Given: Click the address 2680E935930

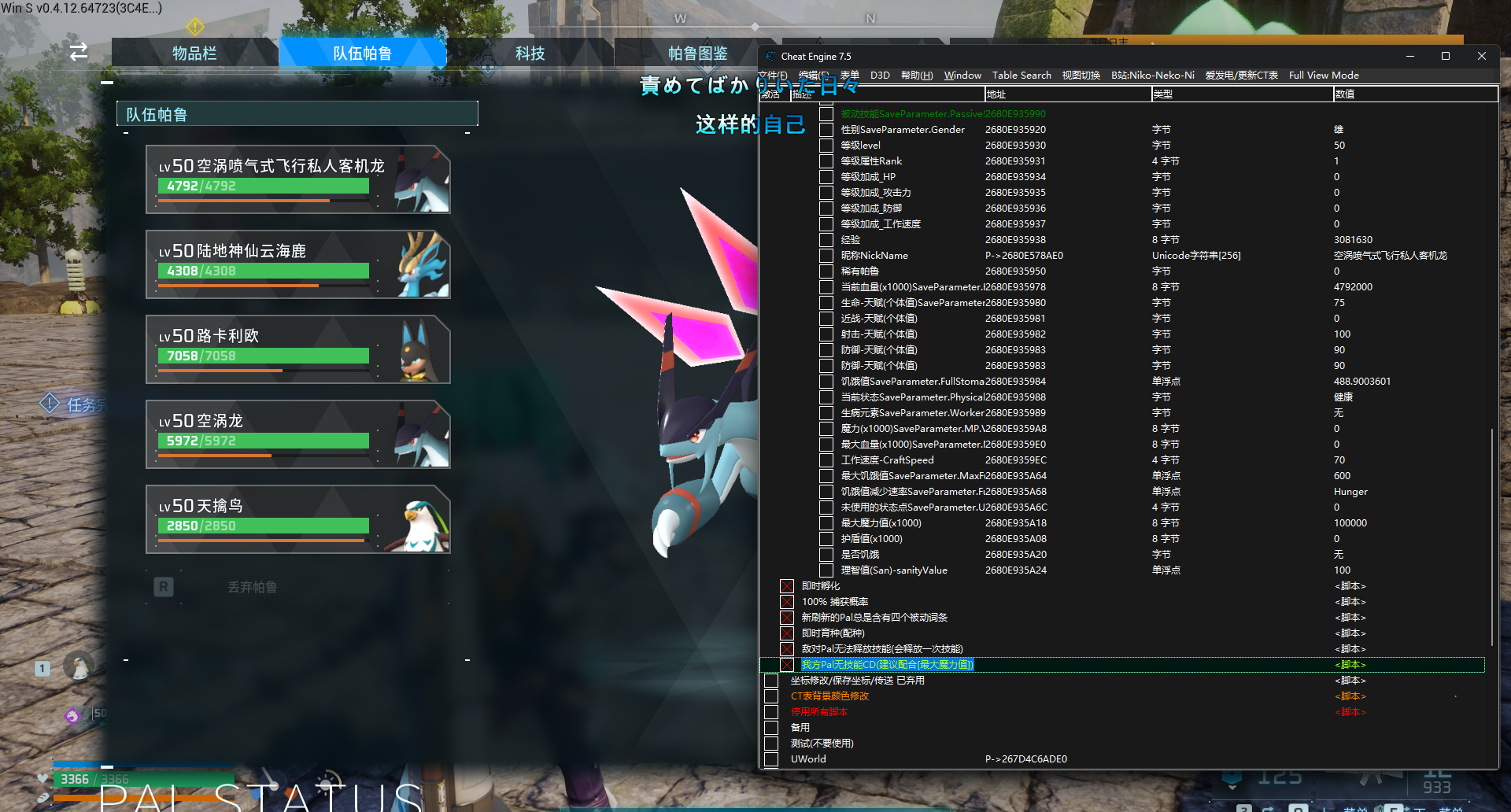Looking at the screenshot, I should (1015, 146).
